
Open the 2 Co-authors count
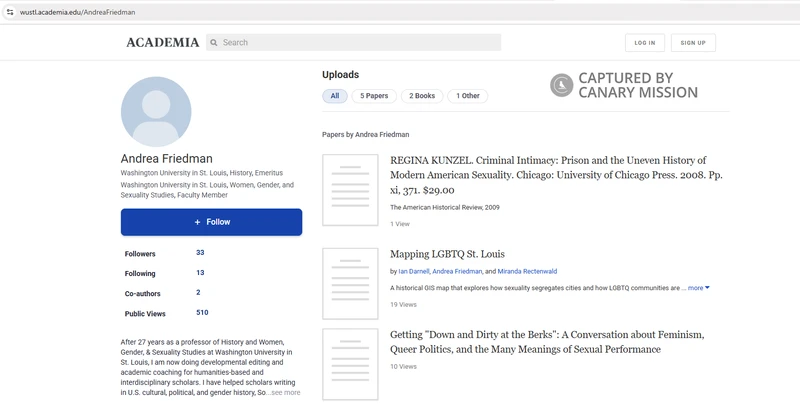[198, 292]
